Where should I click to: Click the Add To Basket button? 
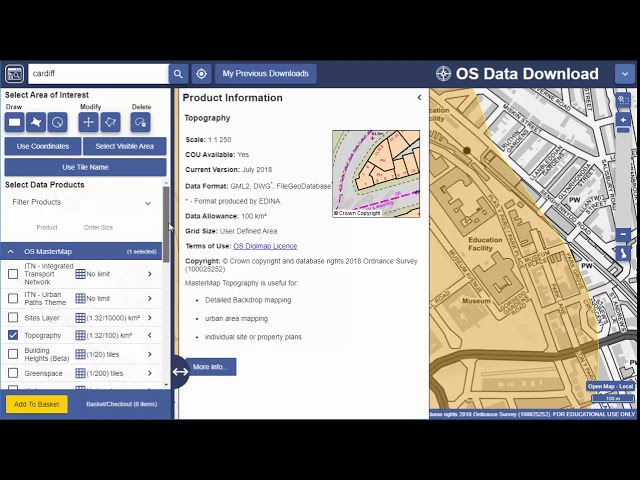pos(37,404)
